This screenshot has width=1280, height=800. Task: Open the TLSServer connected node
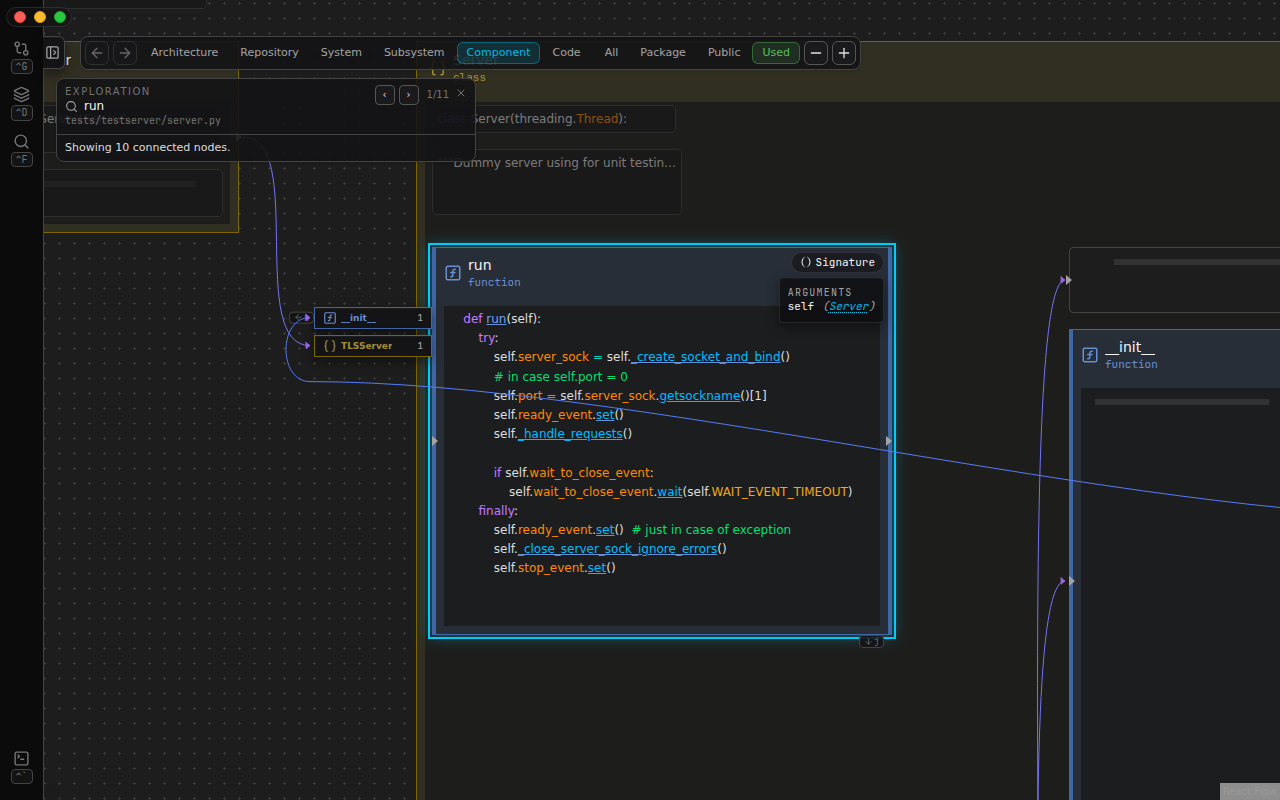(x=373, y=346)
